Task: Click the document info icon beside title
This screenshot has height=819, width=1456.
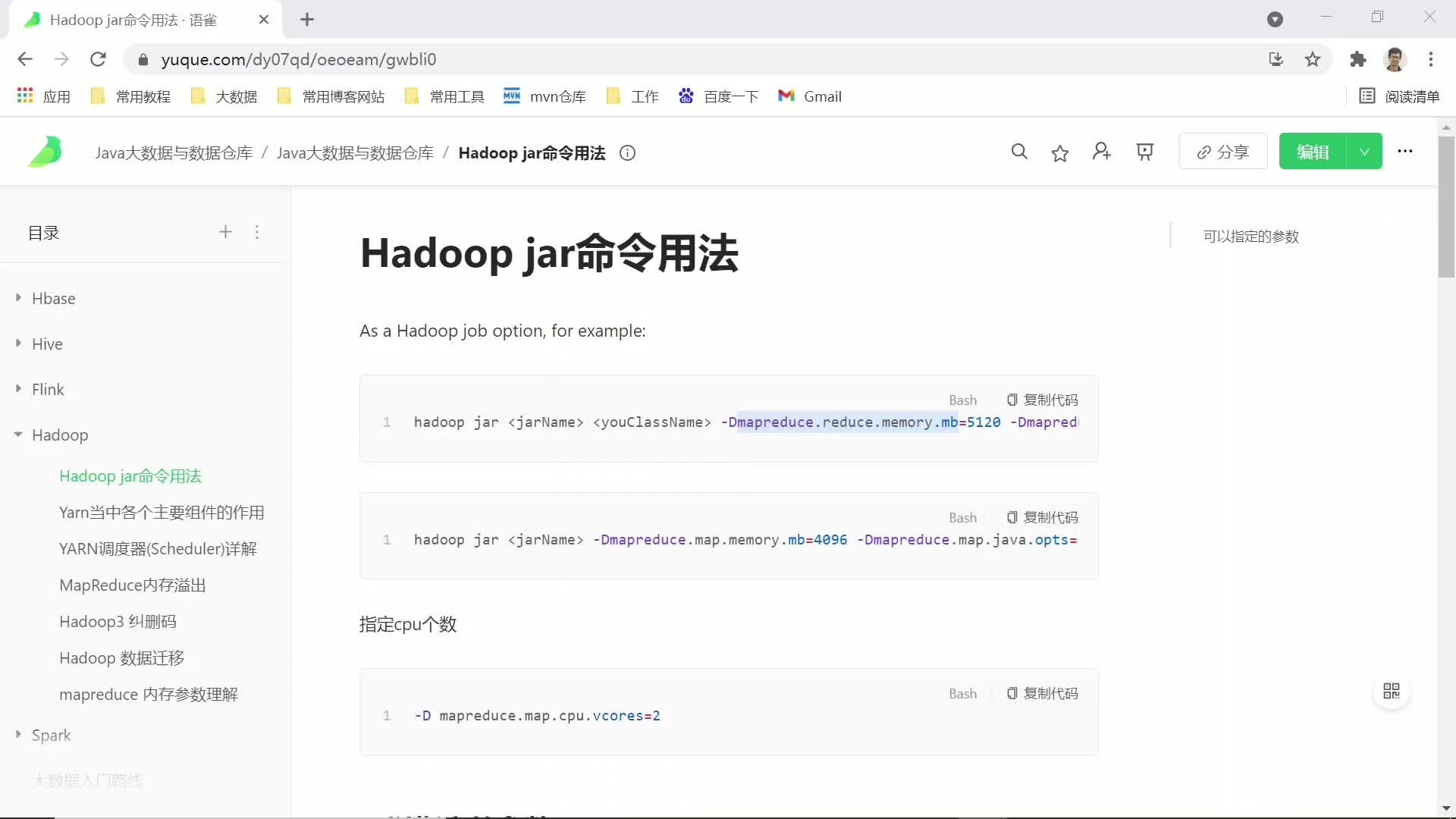Action: [x=627, y=153]
